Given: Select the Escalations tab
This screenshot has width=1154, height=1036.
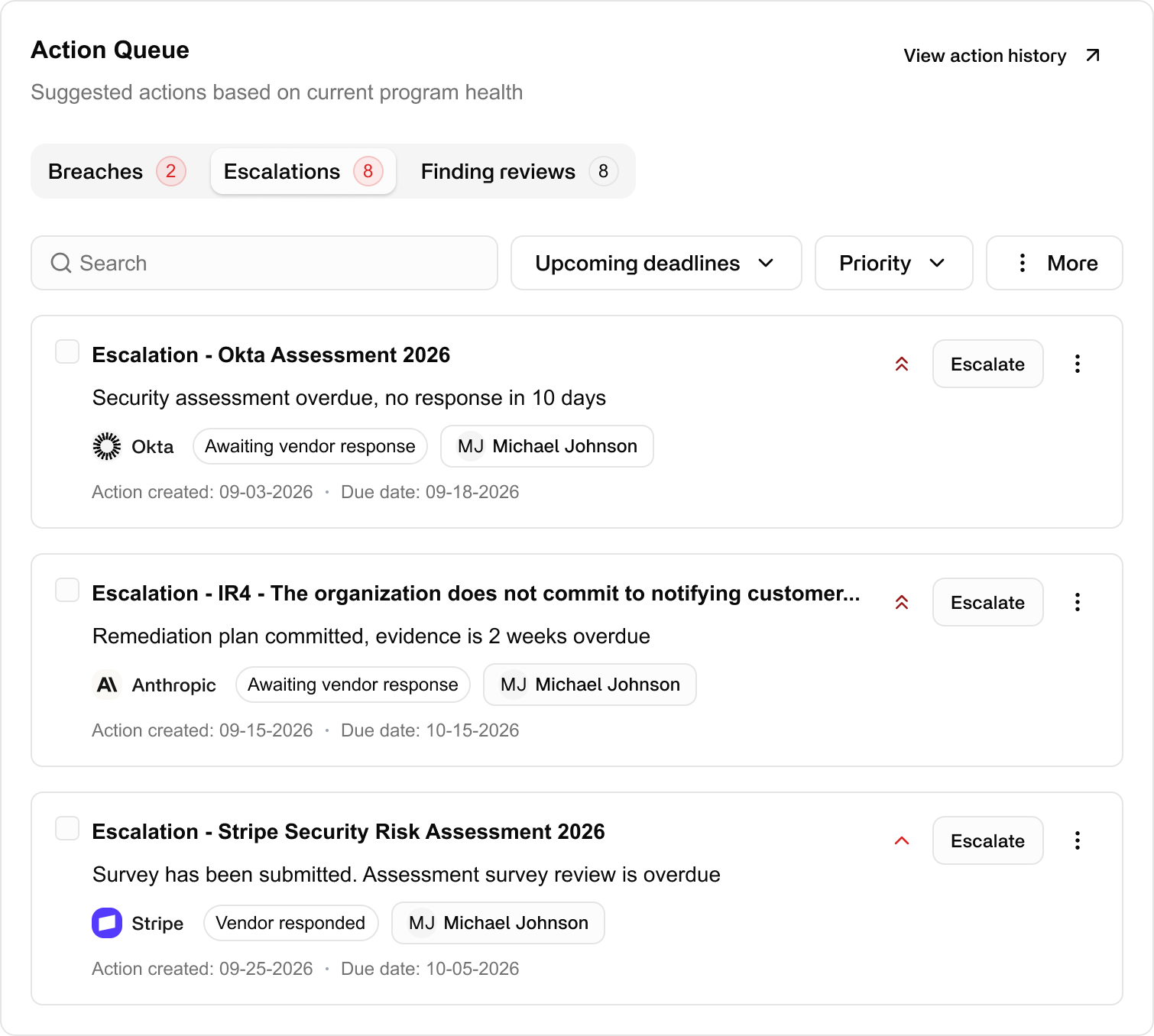Looking at the screenshot, I should 303,171.
